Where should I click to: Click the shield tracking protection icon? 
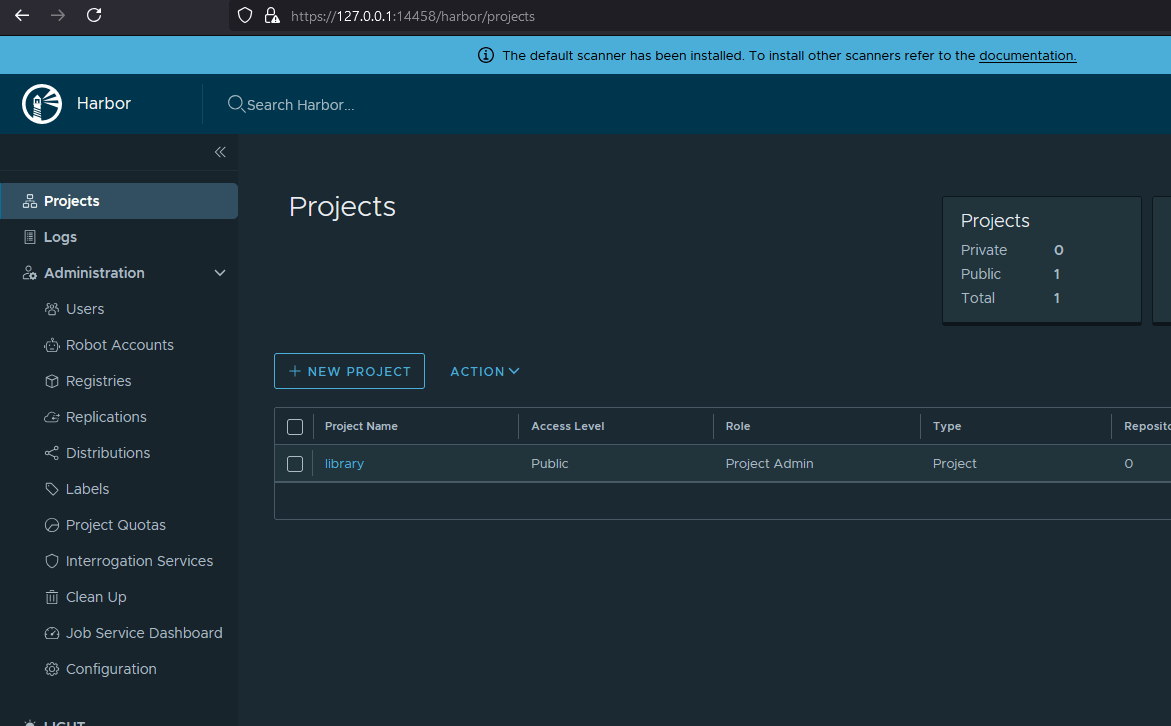(245, 16)
